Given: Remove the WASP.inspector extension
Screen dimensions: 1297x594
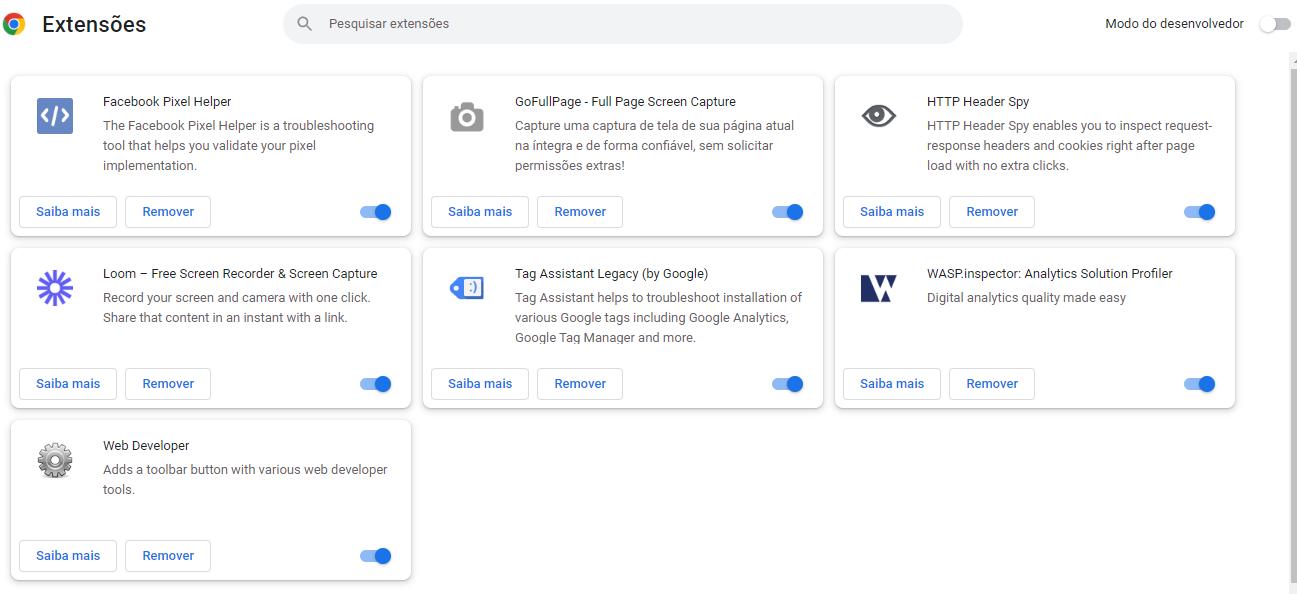Looking at the screenshot, I should point(992,384).
